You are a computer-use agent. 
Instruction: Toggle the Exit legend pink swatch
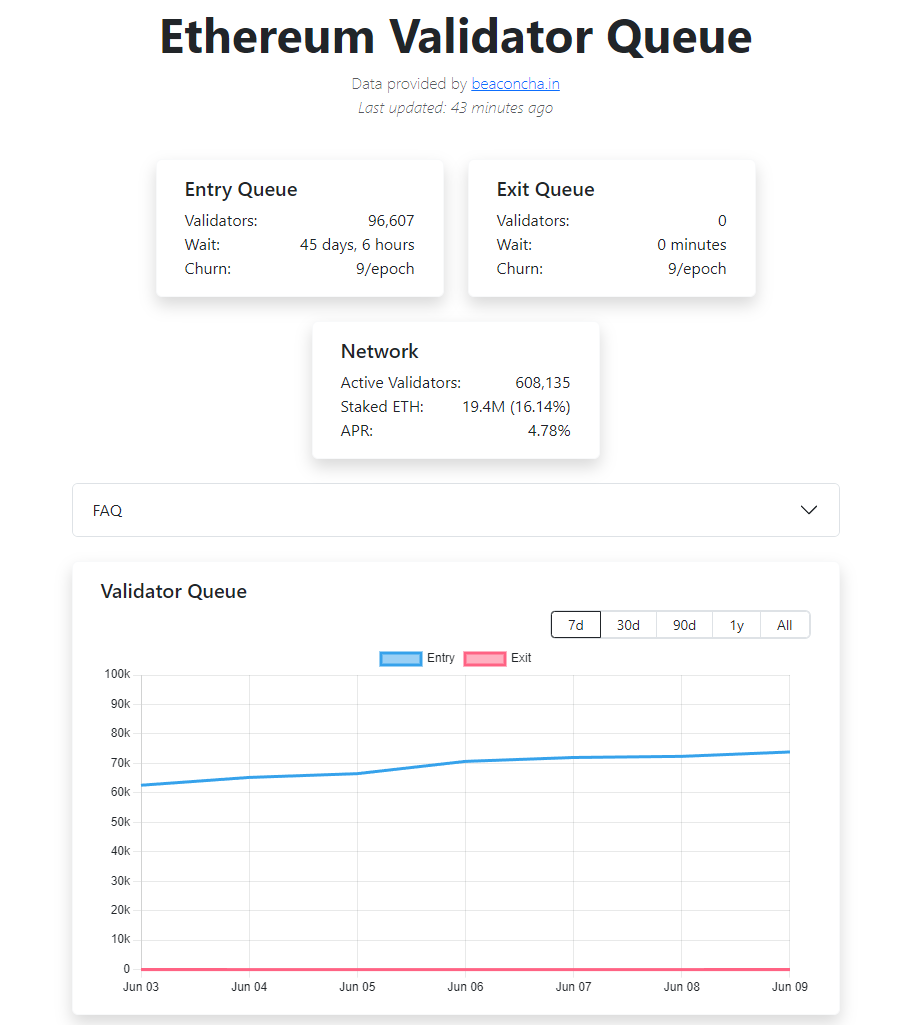484,658
